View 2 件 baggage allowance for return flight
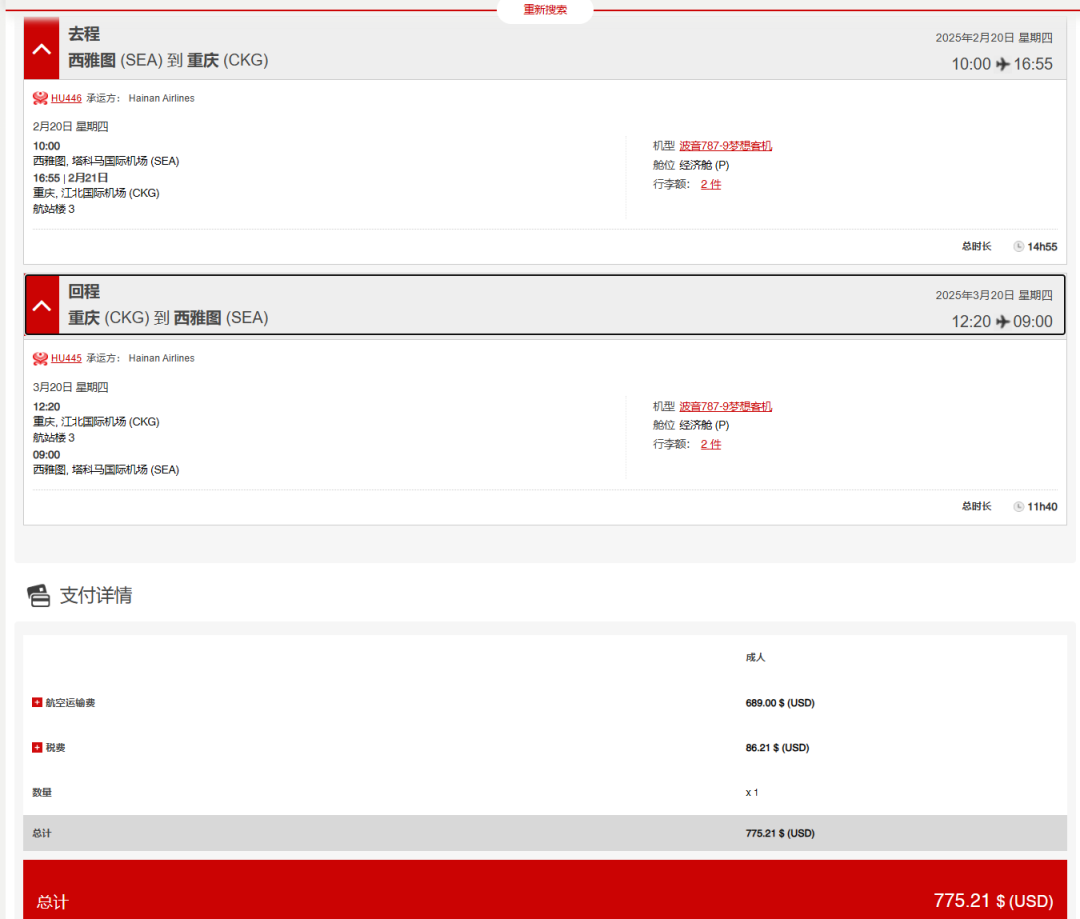The width and height of the screenshot is (1080, 919). click(711, 444)
